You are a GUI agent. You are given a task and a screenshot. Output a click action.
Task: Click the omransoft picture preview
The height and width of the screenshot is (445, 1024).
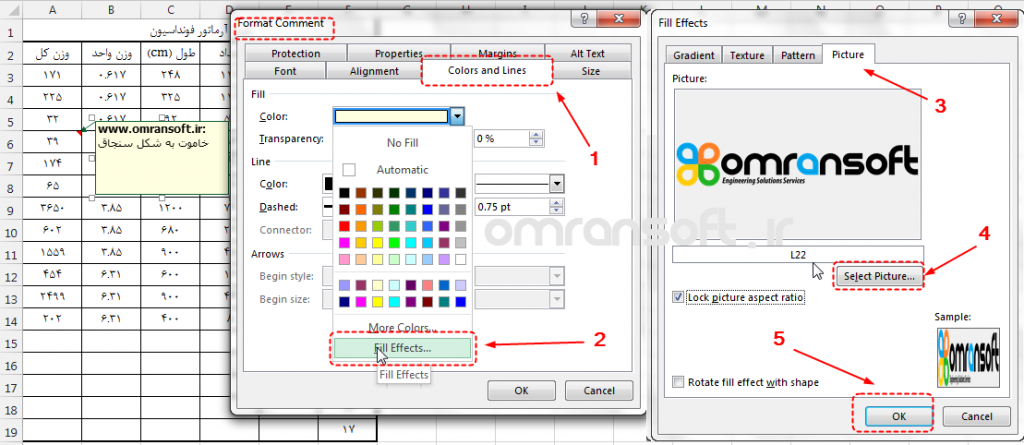(x=798, y=165)
